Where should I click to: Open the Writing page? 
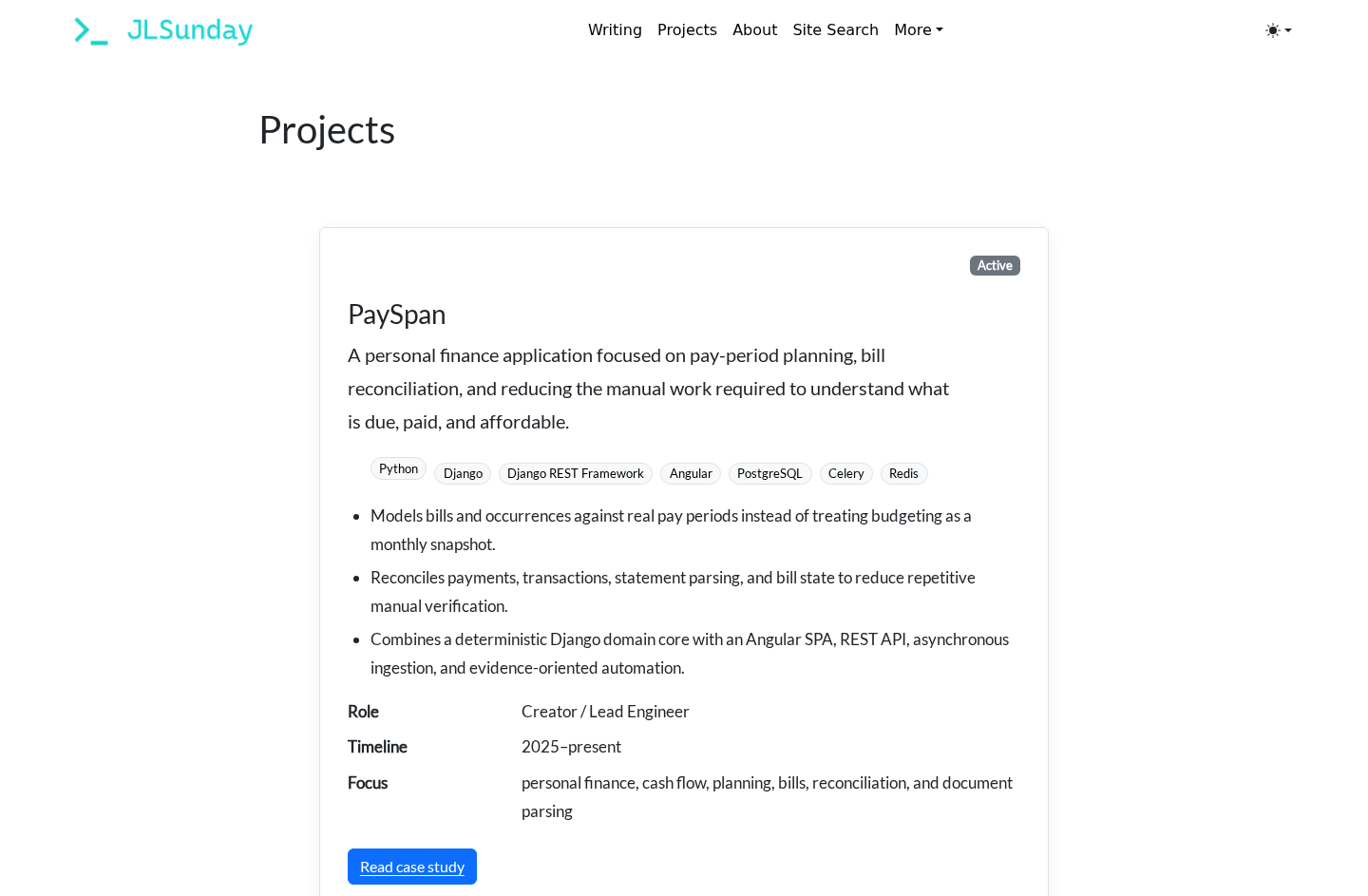pyautogui.click(x=615, y=30)
